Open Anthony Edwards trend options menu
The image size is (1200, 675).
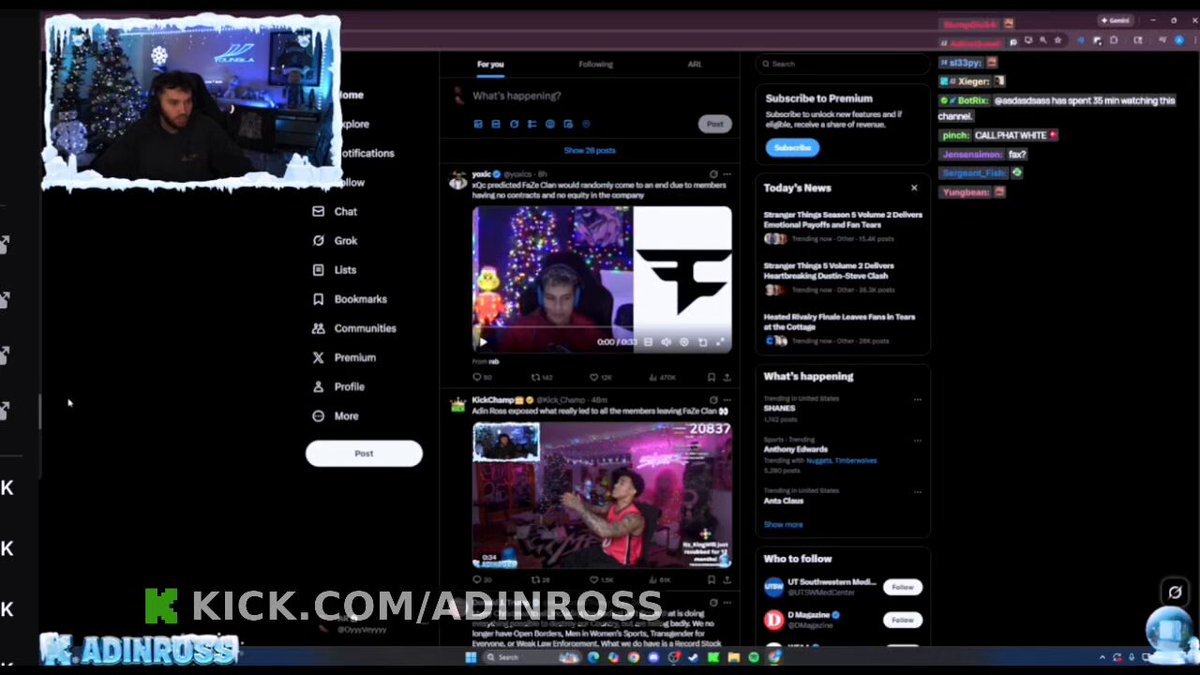coord(917,440)
